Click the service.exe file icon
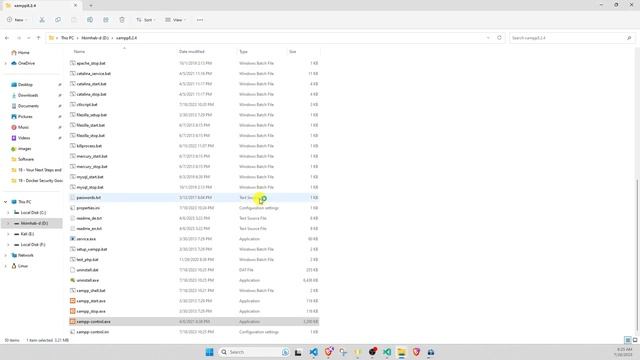 tap(72, 239)
